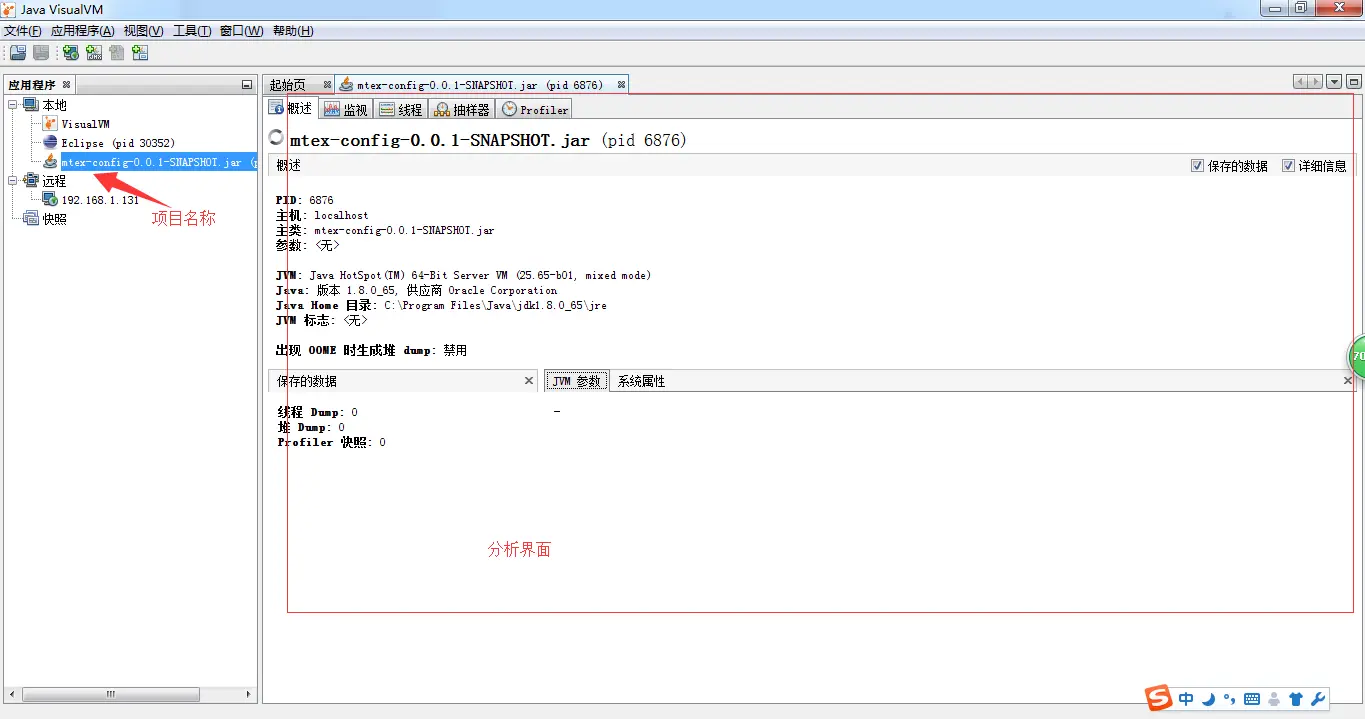
Task: Click the Java Home 目录 path text
Action: coord(441,305)
